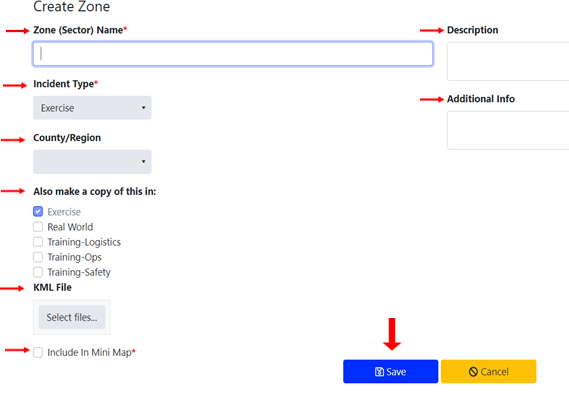The width and height of the screenshot is (569, 400).
Task: Check the Real World checkbox
Action: [x=38, y=227]
